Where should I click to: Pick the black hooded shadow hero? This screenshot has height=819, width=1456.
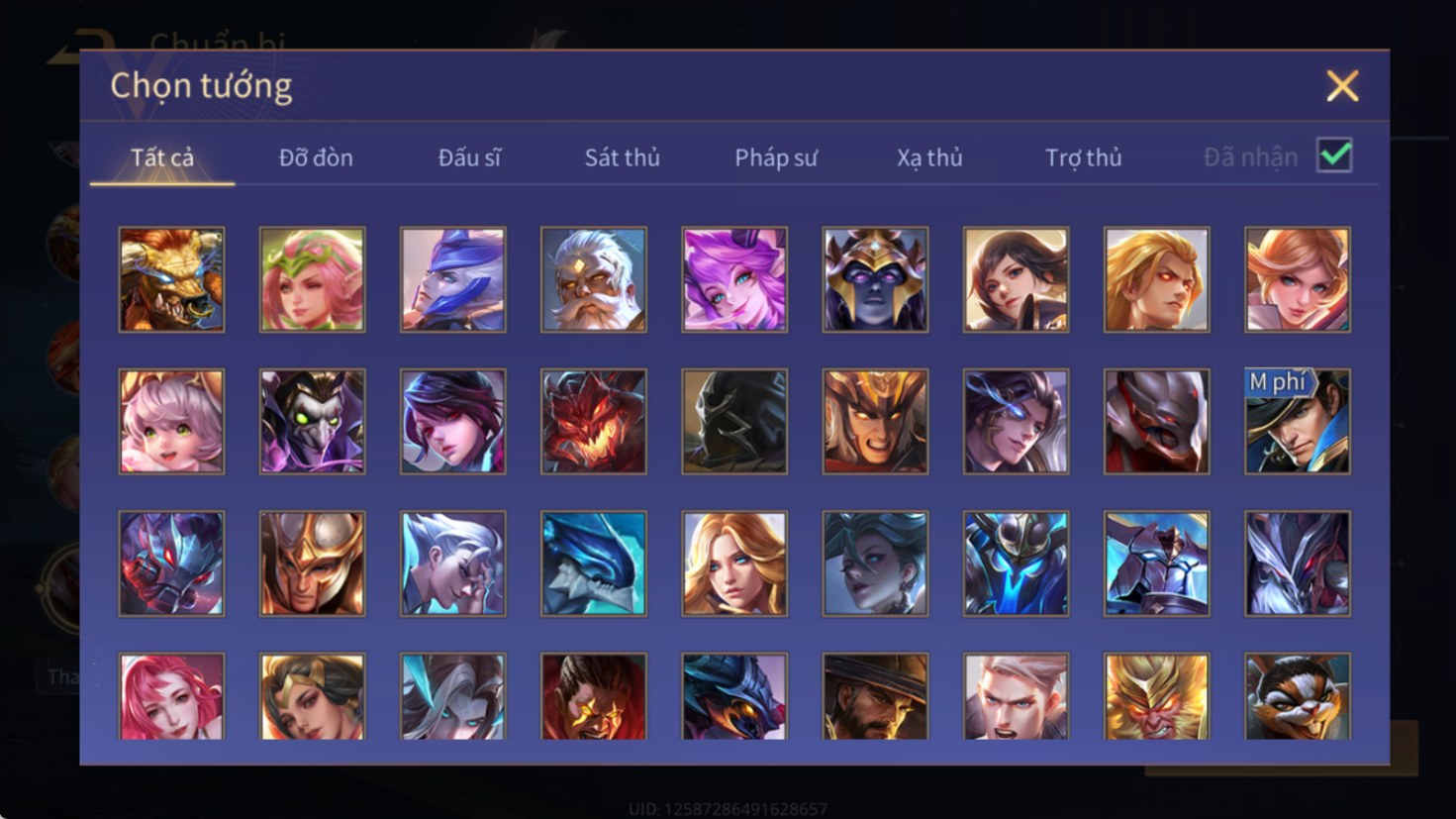734,422
